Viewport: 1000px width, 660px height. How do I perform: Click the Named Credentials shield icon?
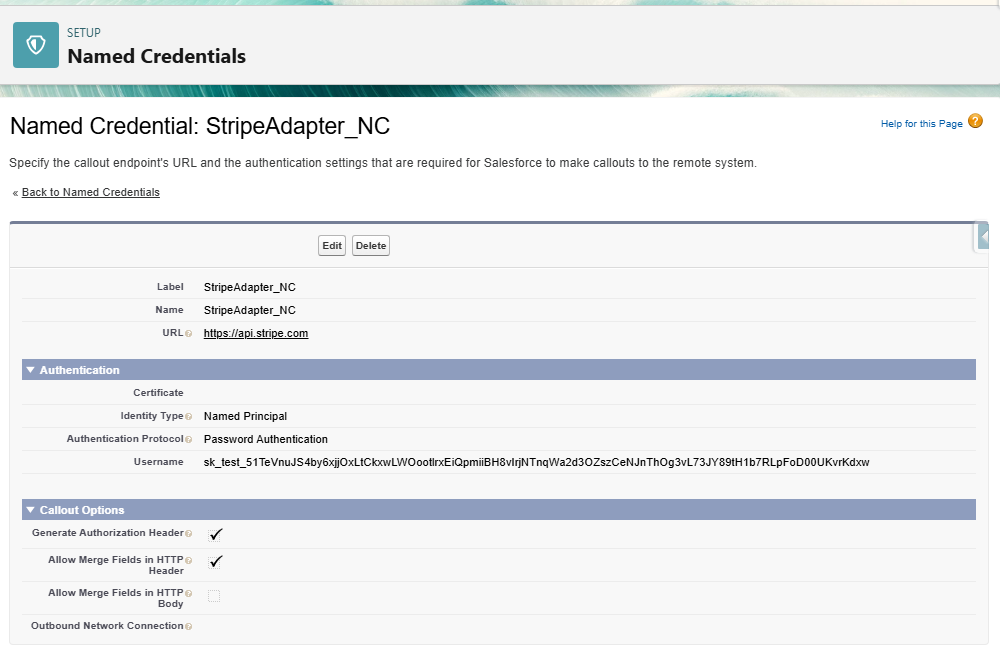[x=36, y=45]
